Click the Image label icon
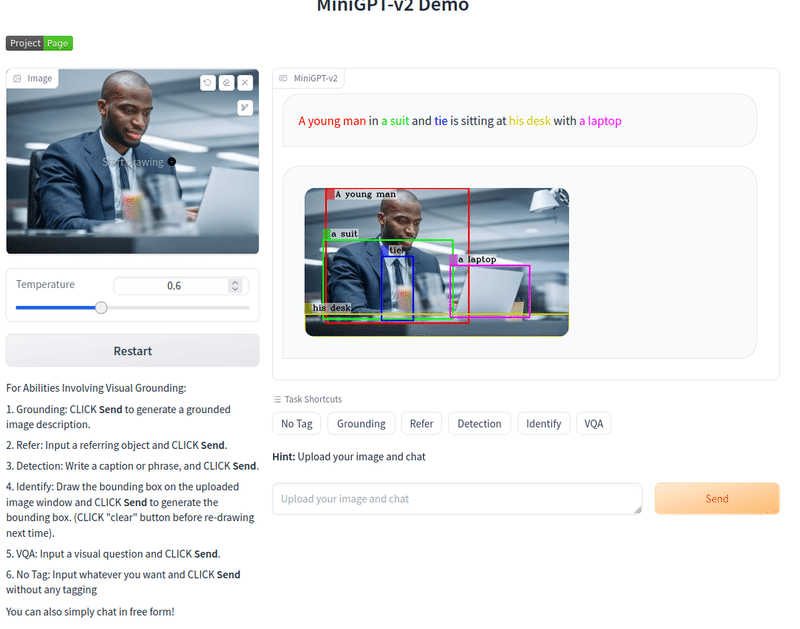 (17, 79)
